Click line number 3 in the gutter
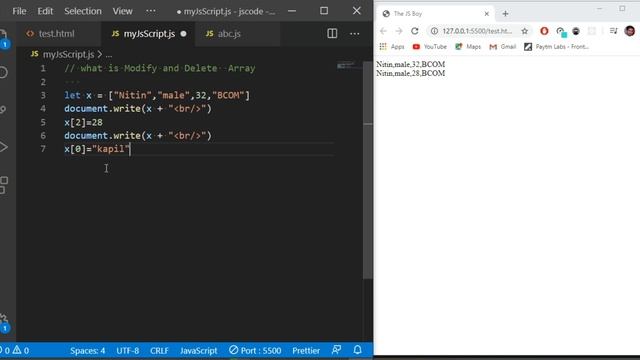This screenshot has width=640, height=360. tap(43, 95)
